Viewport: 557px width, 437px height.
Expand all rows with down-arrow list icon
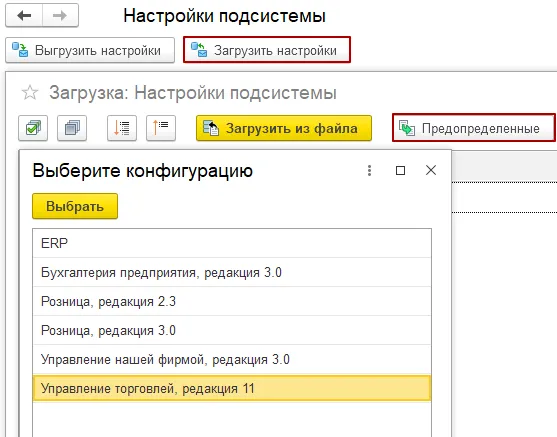(x=122, y=128)
